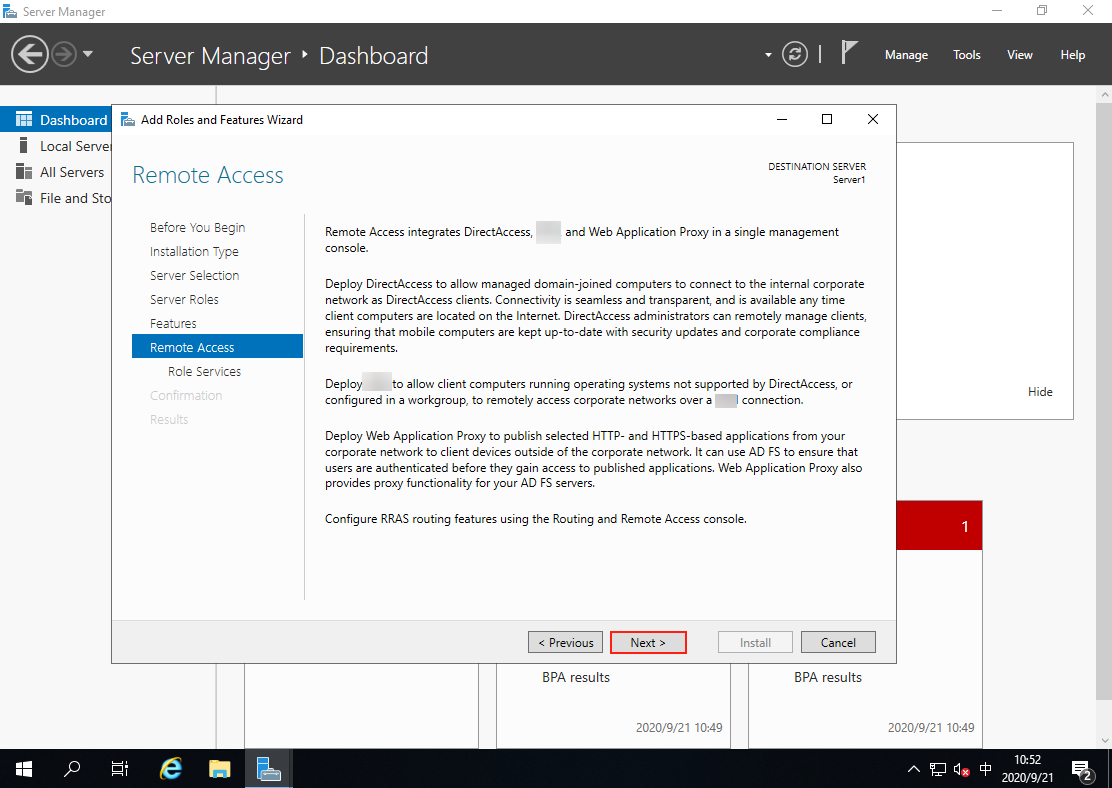Click the Cancel button

pos(838,643)
